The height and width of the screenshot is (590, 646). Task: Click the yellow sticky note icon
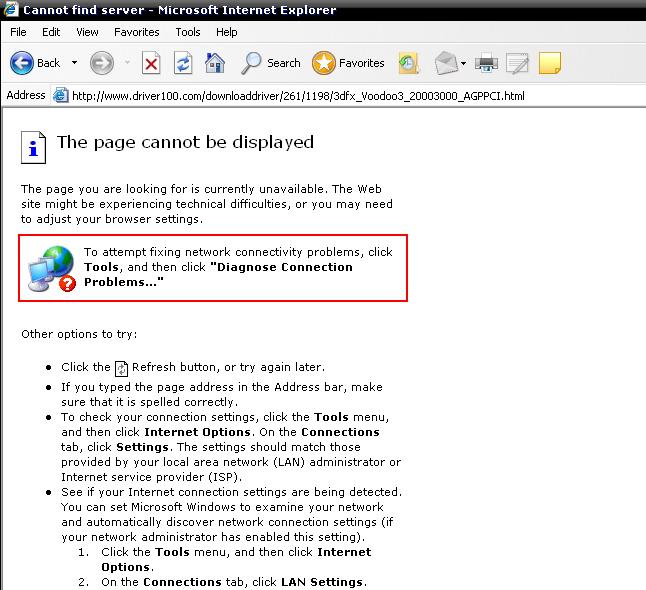tap(550, 63)
